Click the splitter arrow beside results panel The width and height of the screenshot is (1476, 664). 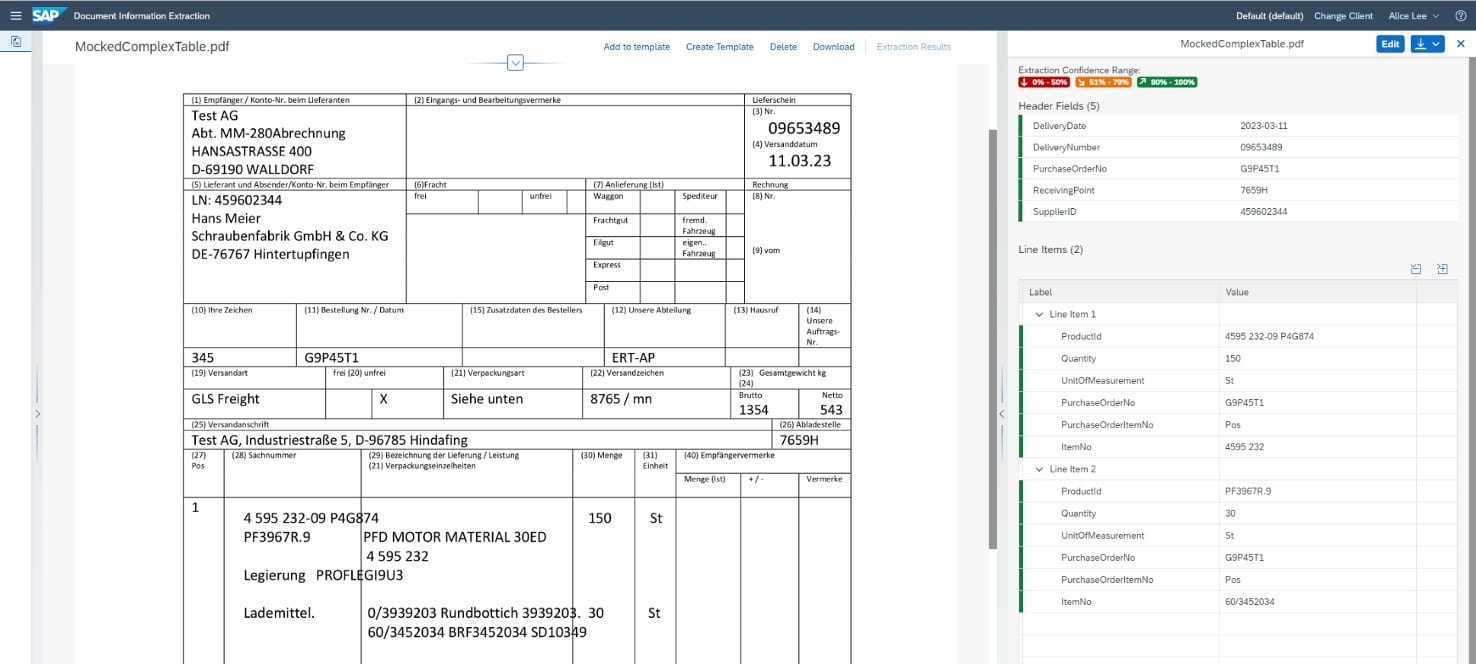click(1001, 413)
